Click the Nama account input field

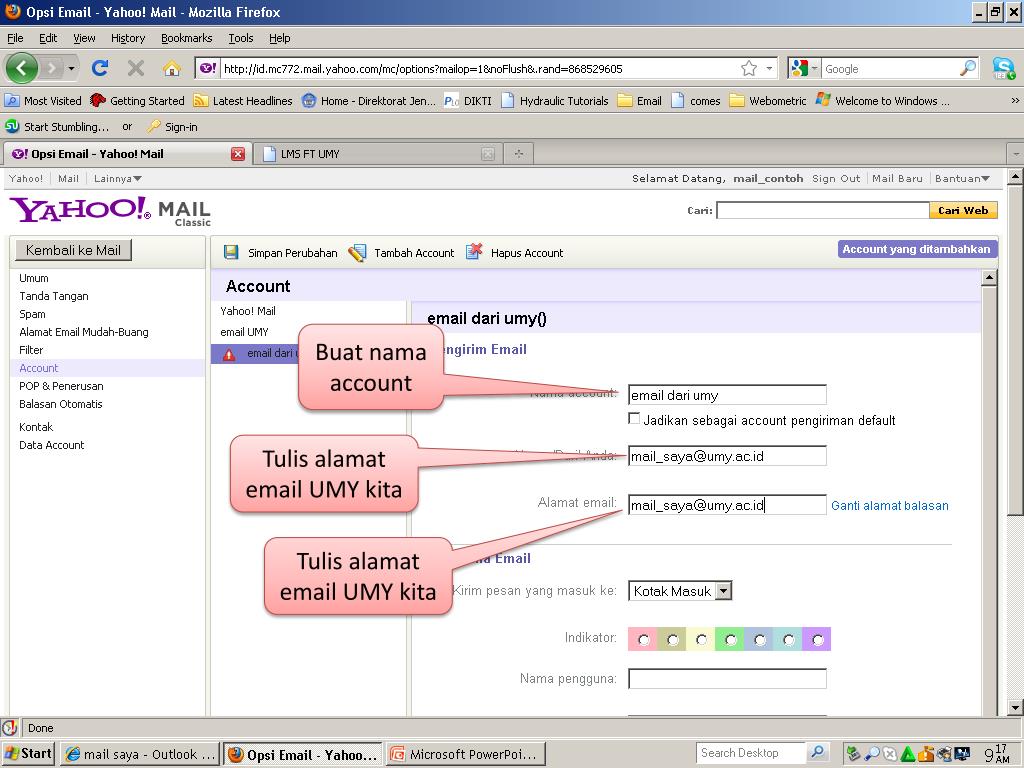[x=727, y=395]
